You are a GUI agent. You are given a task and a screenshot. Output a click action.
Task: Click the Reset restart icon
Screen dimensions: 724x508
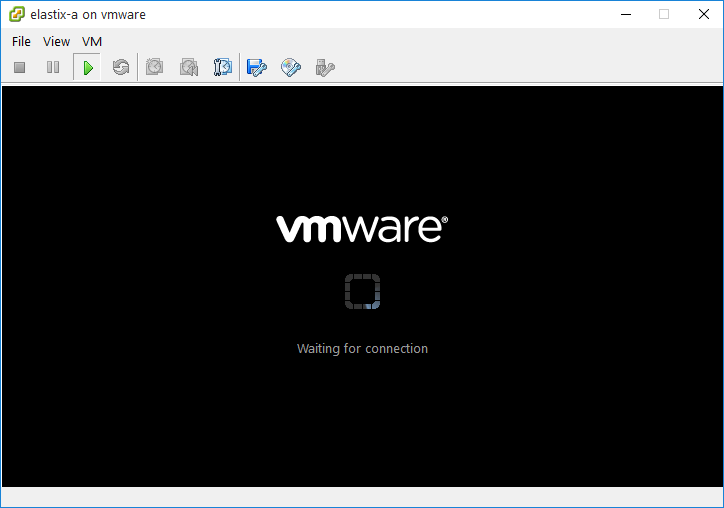121,67
